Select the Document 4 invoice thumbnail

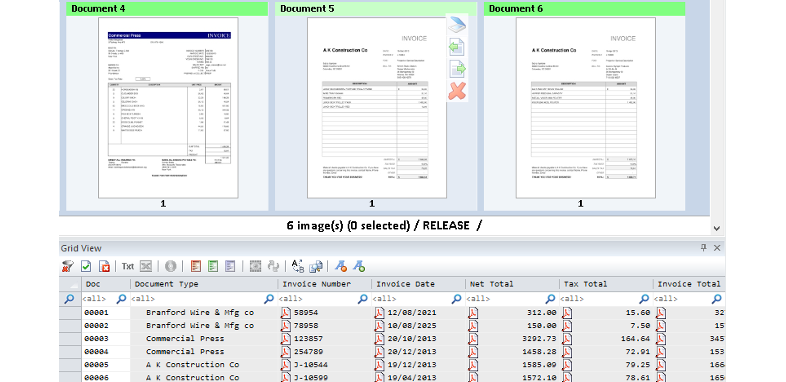coord(168,108)
